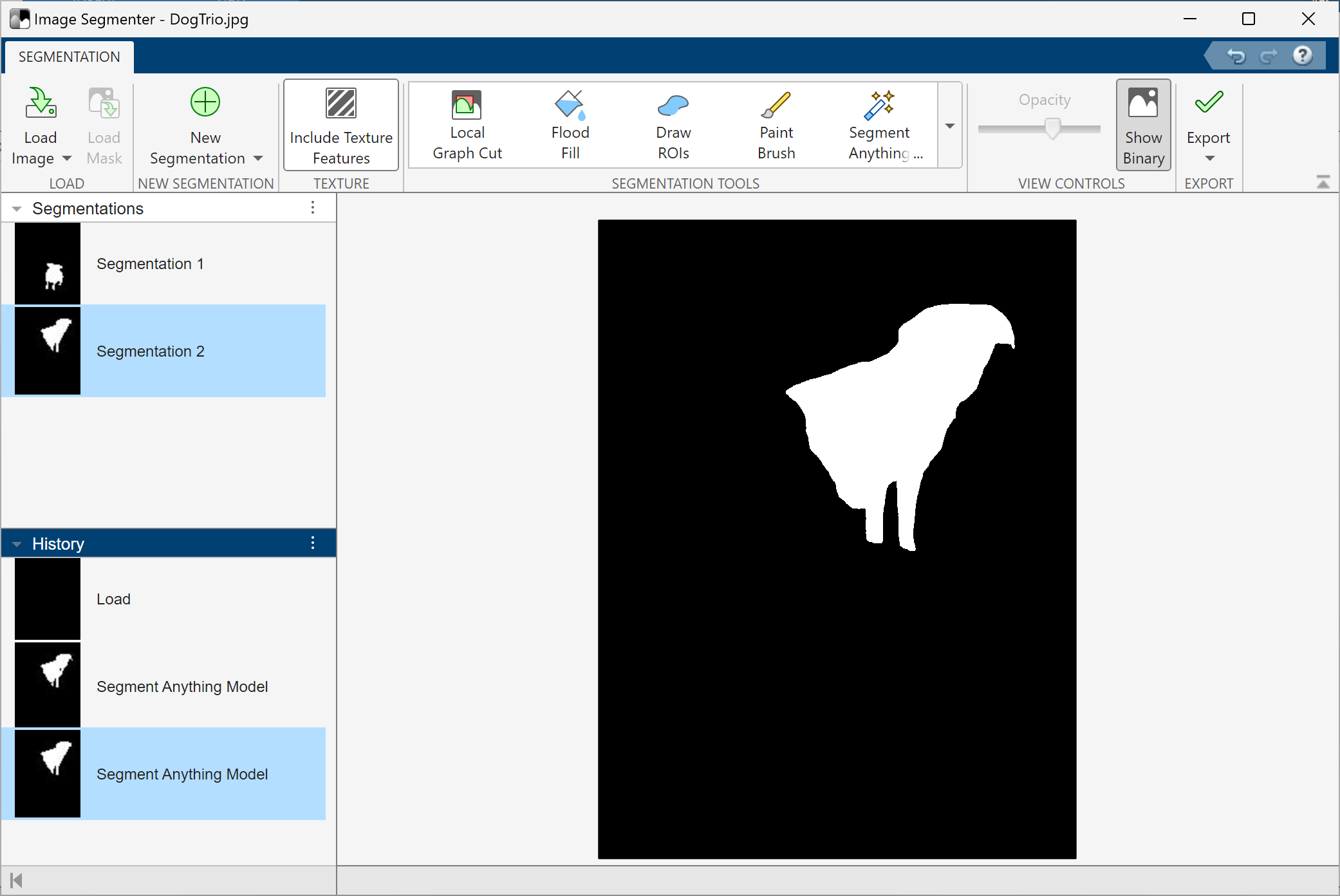Create a New Segmentation
This screenshot has height=896, width=1340.
[x=205, y=104]
